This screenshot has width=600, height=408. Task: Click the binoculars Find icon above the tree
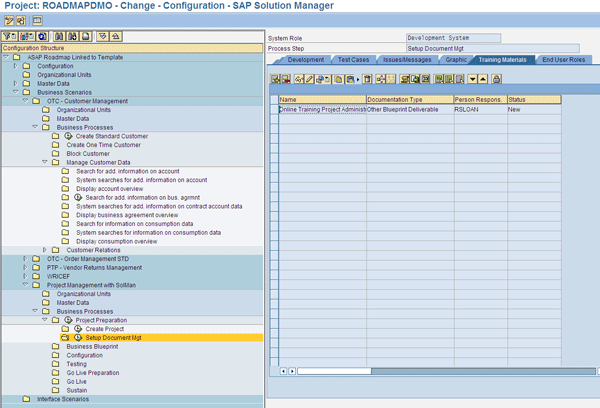pos(59,36)
